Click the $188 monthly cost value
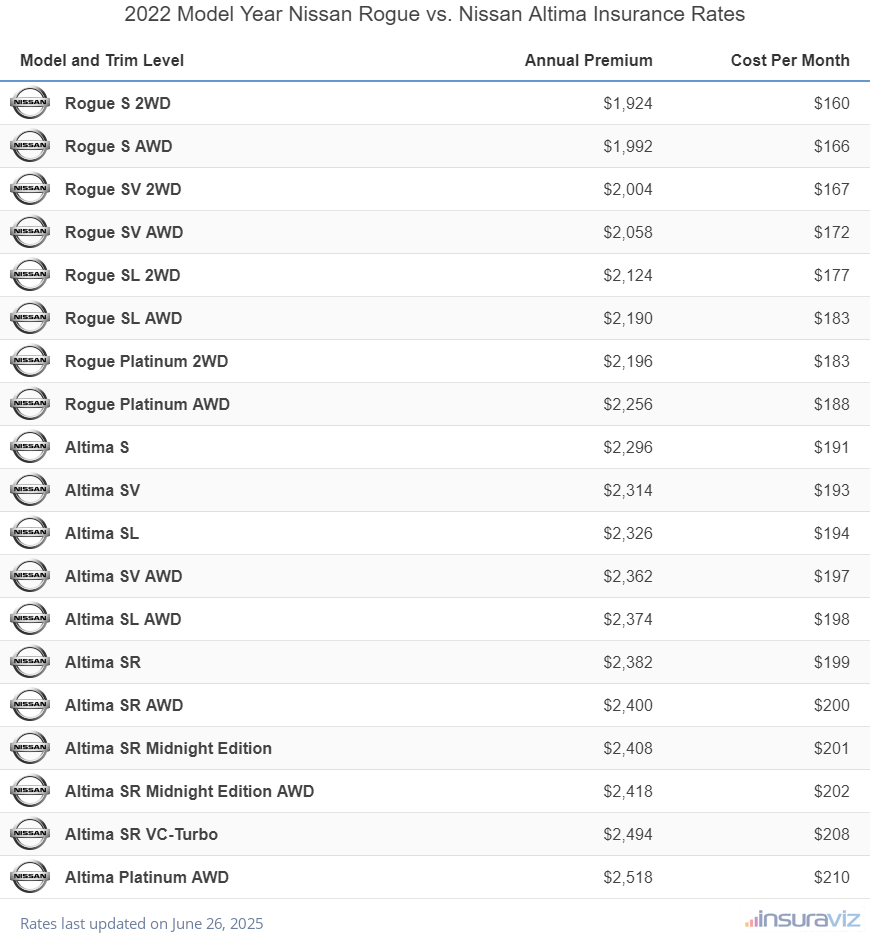Screen dimensions: 870x939 click(832, 404)
